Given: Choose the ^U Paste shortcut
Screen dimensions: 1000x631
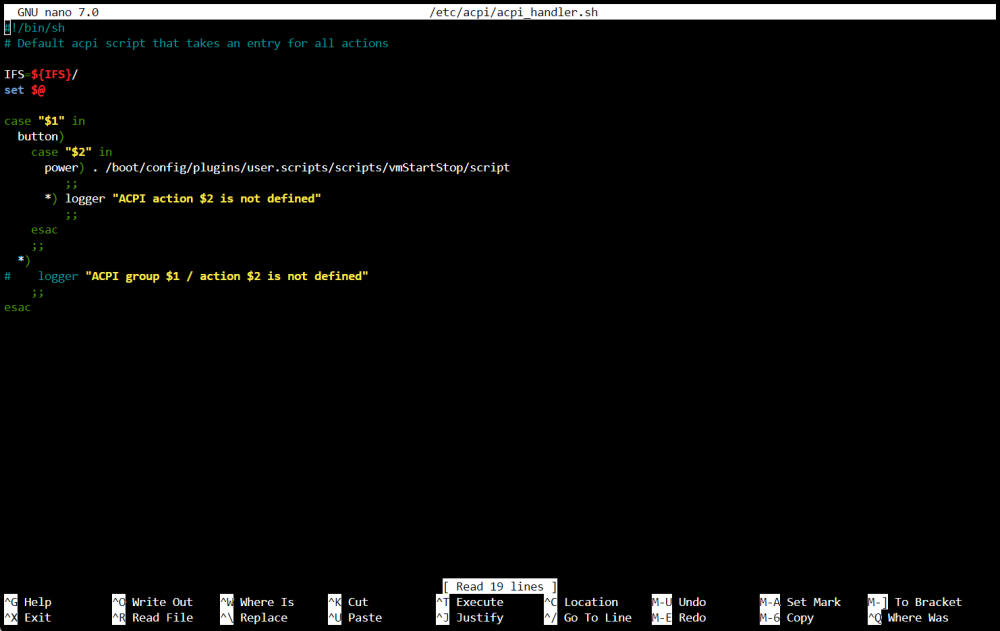Looking at the screenshot, I should 355,618.
